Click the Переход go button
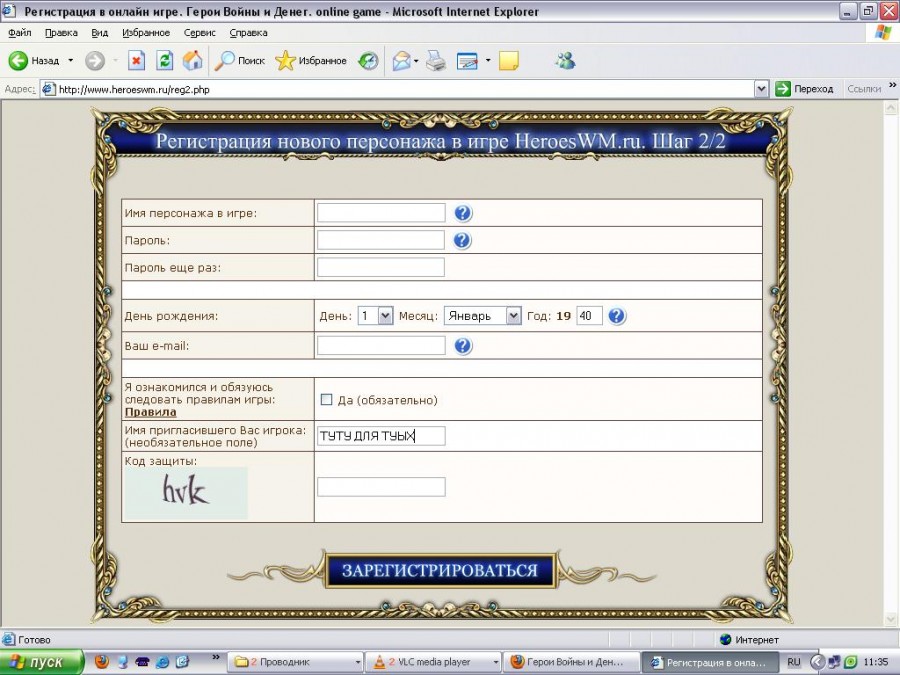 click(804, 89)
